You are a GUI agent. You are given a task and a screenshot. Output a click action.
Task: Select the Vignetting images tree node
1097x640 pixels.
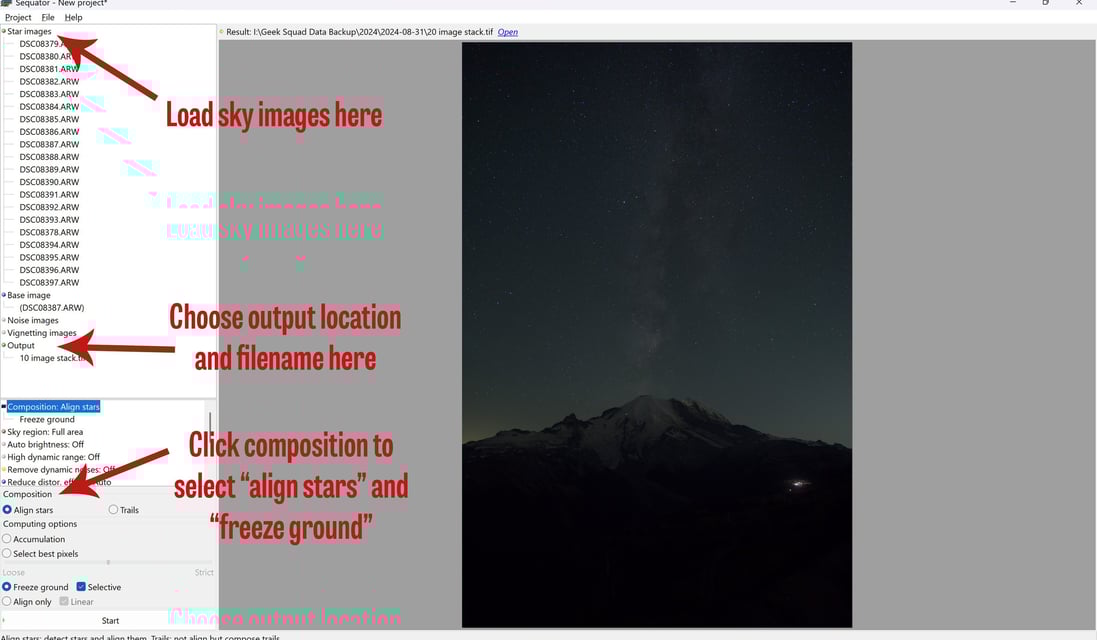coord(42,333)
